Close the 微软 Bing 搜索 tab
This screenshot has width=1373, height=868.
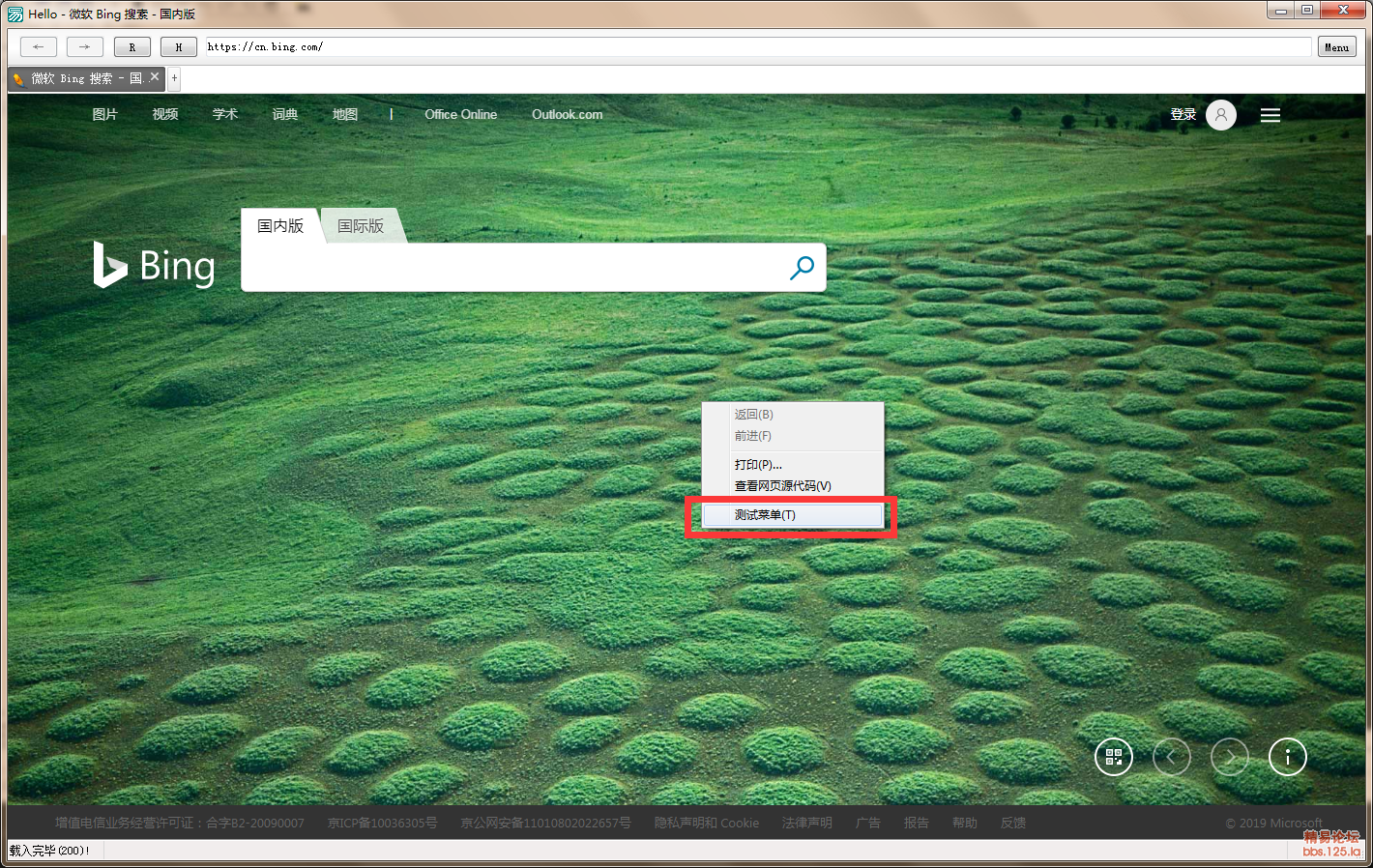click(x=155, y=77)
